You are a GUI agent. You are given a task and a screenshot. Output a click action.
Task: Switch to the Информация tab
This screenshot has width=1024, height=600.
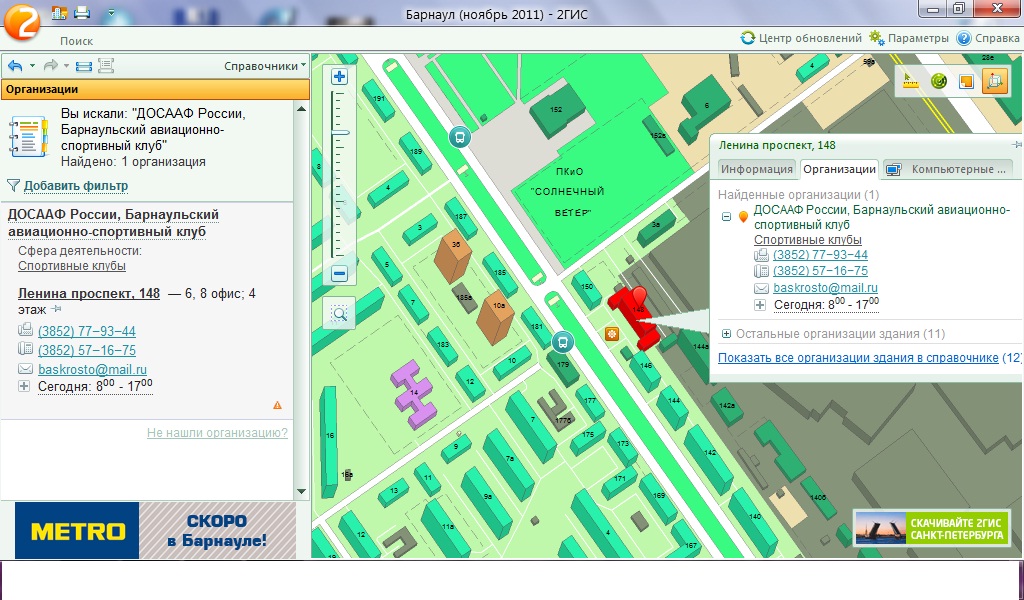point(756,169)
